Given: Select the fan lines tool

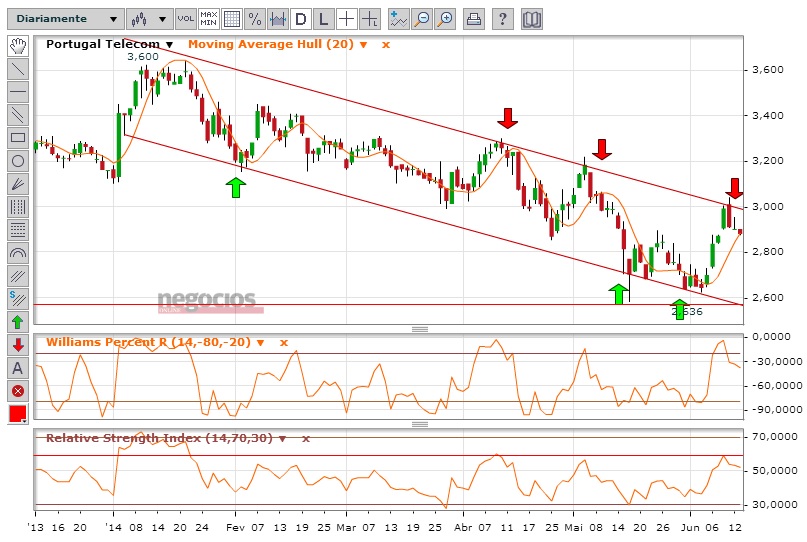Looking at the screenshot, I should pos(18,184).
